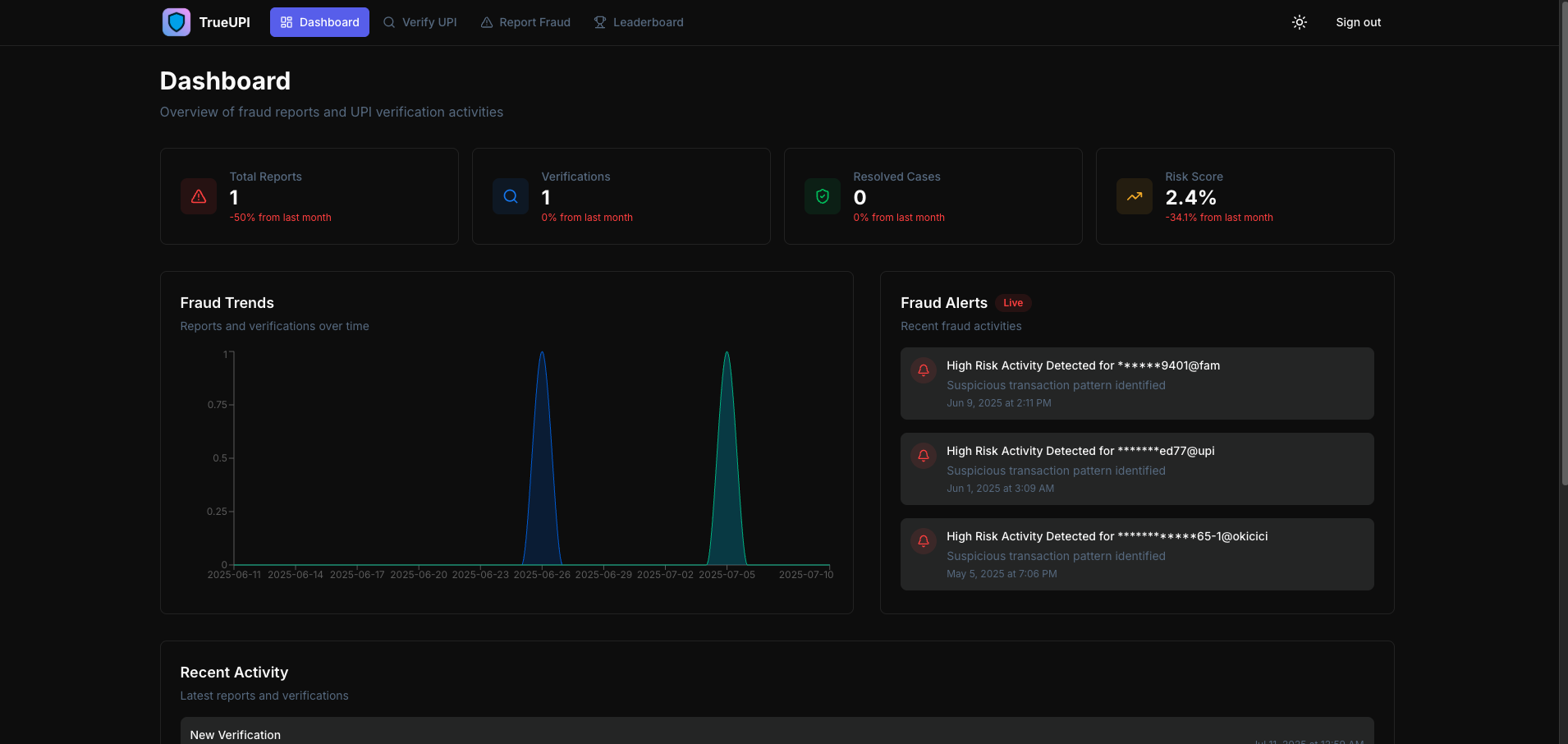
Task: Open Report Fraud page
Action: pyautogui.click(x=525, y=22)
